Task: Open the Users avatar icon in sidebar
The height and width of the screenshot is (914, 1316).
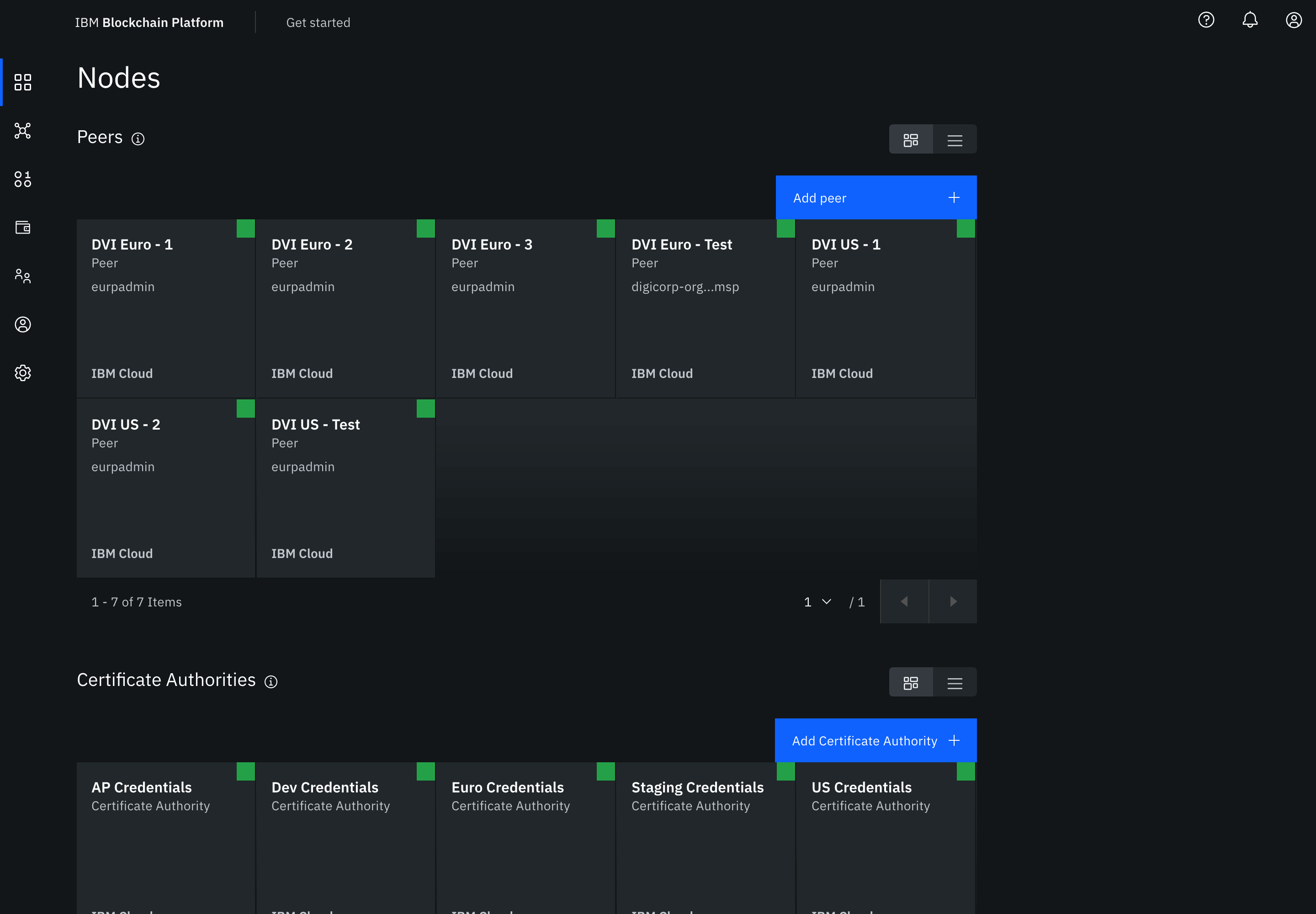Action: [x=23, y=325]
